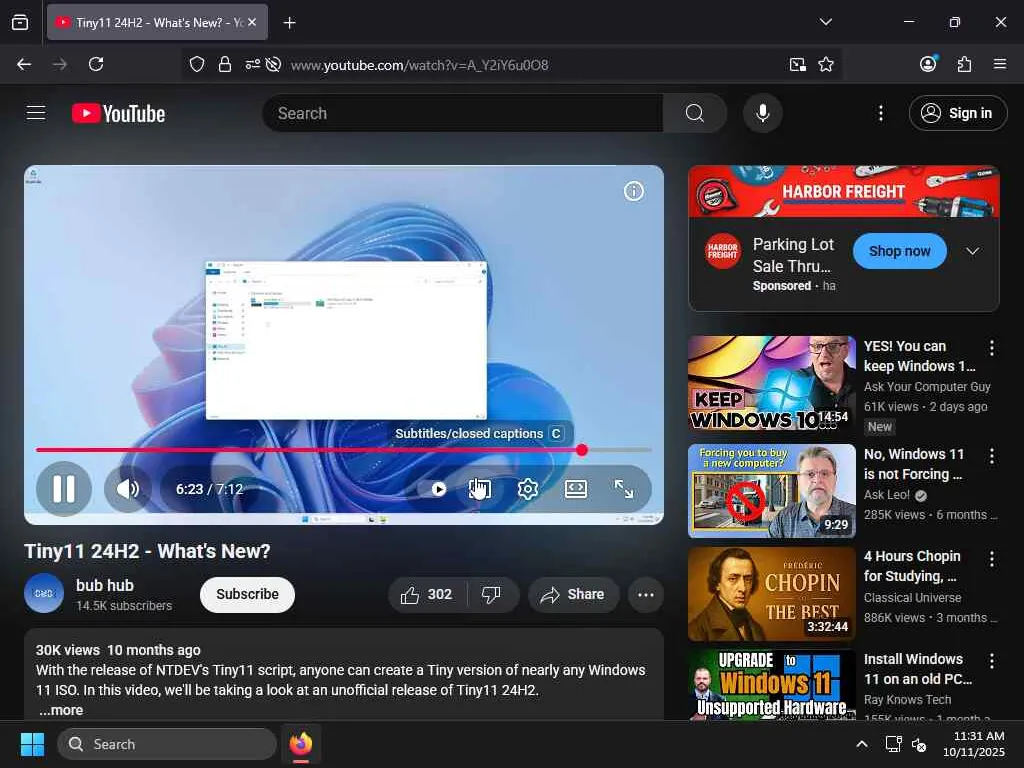Click the search magnifier button
1024x768 pixels.
point(695,113)
